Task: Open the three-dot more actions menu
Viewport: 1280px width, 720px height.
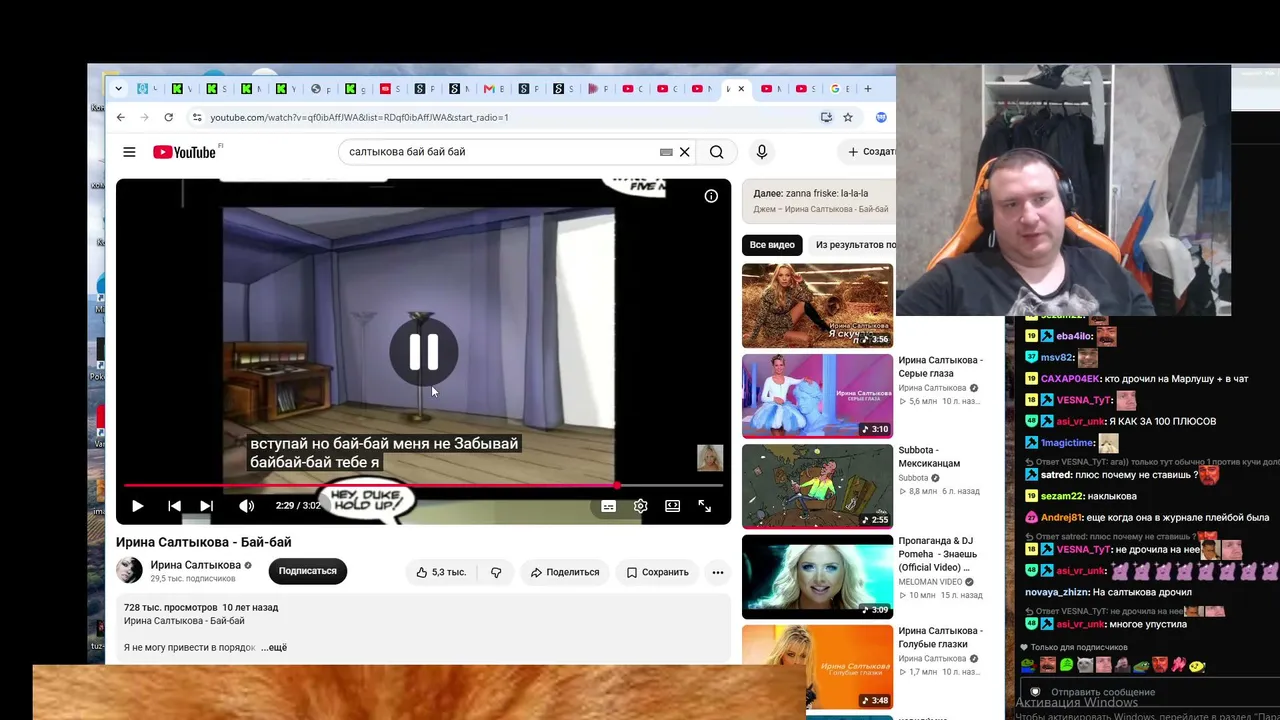Action: [x=718, y=572]
